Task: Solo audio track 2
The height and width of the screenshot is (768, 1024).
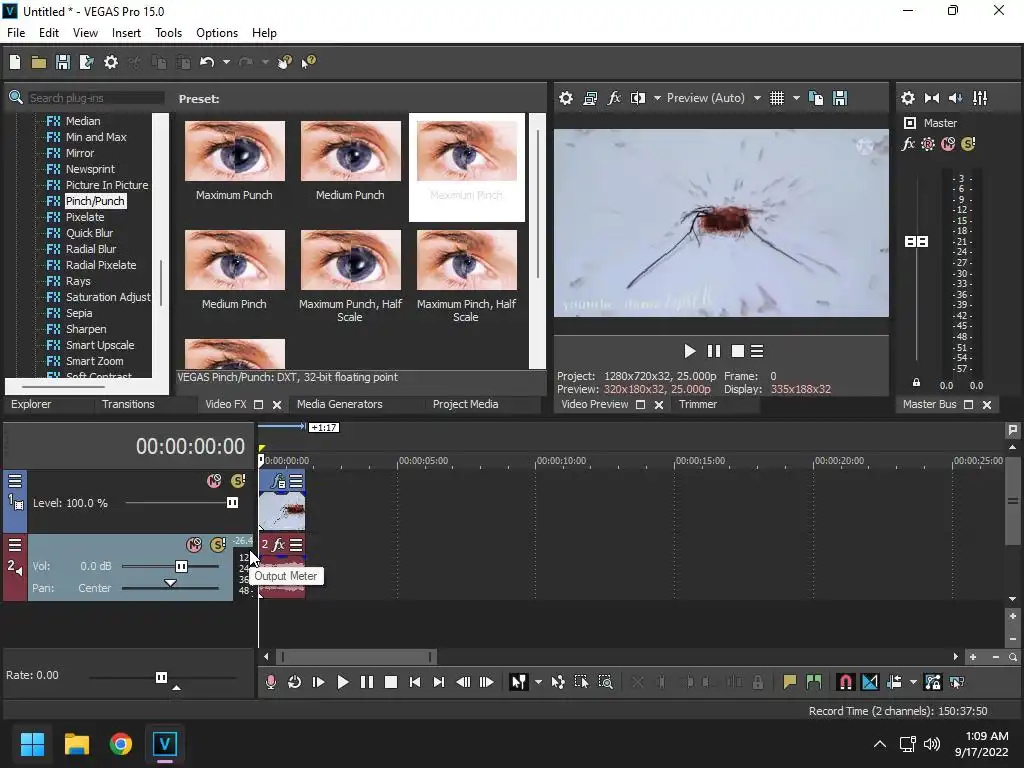Action: 217,544
